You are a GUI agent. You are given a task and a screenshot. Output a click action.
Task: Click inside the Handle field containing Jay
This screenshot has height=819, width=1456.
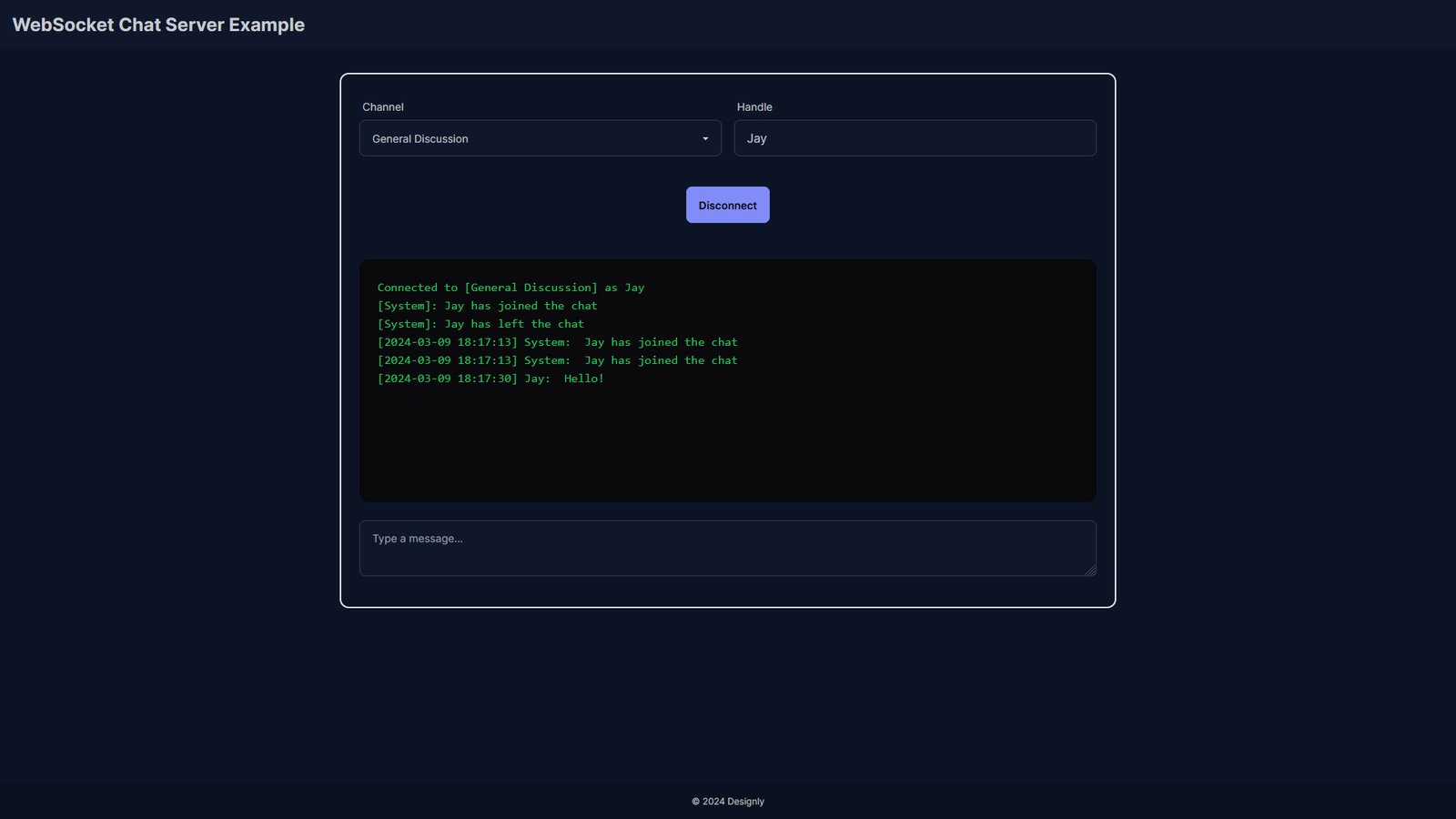click(x=915, y=137)
